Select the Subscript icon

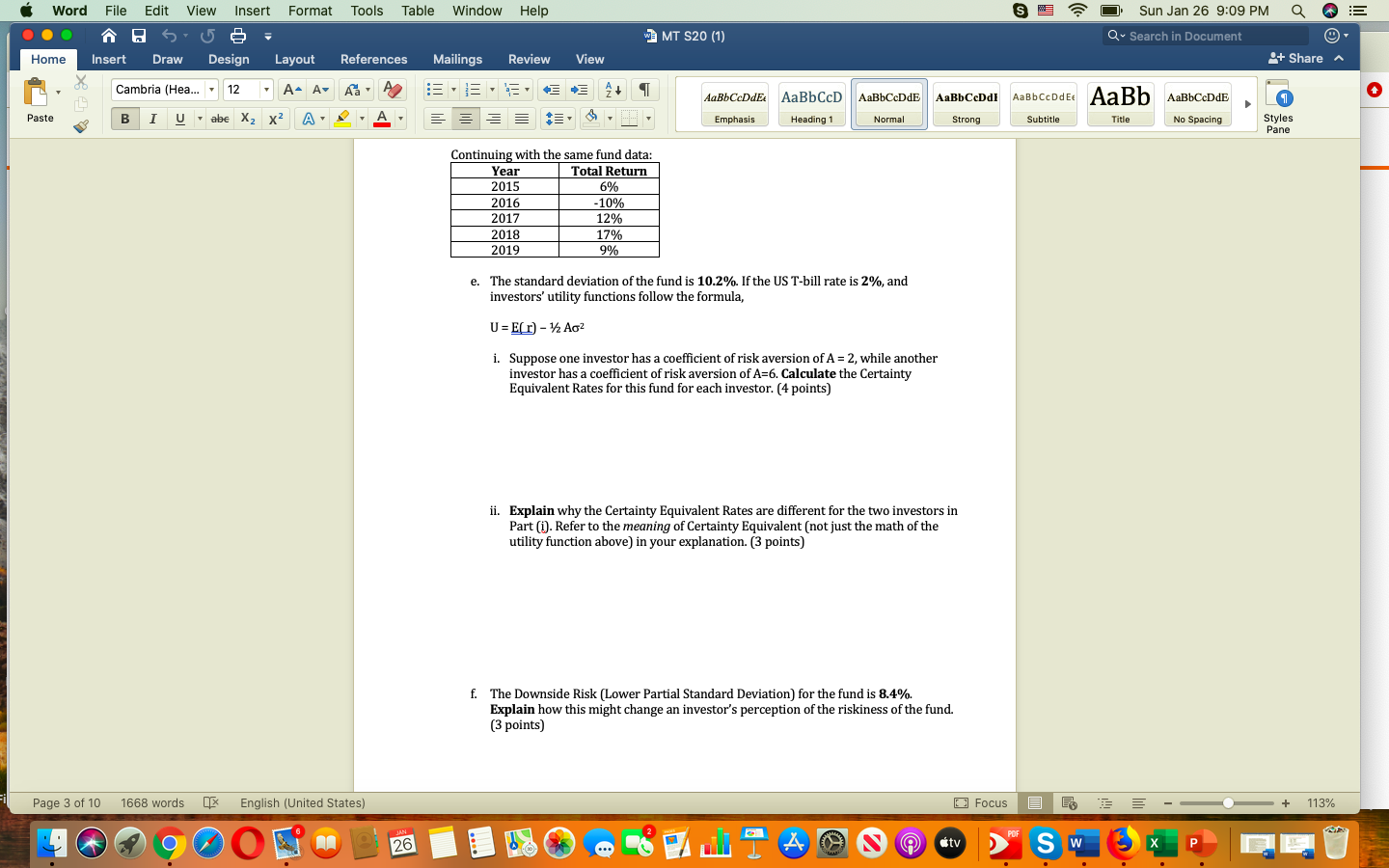pos(246,118)
